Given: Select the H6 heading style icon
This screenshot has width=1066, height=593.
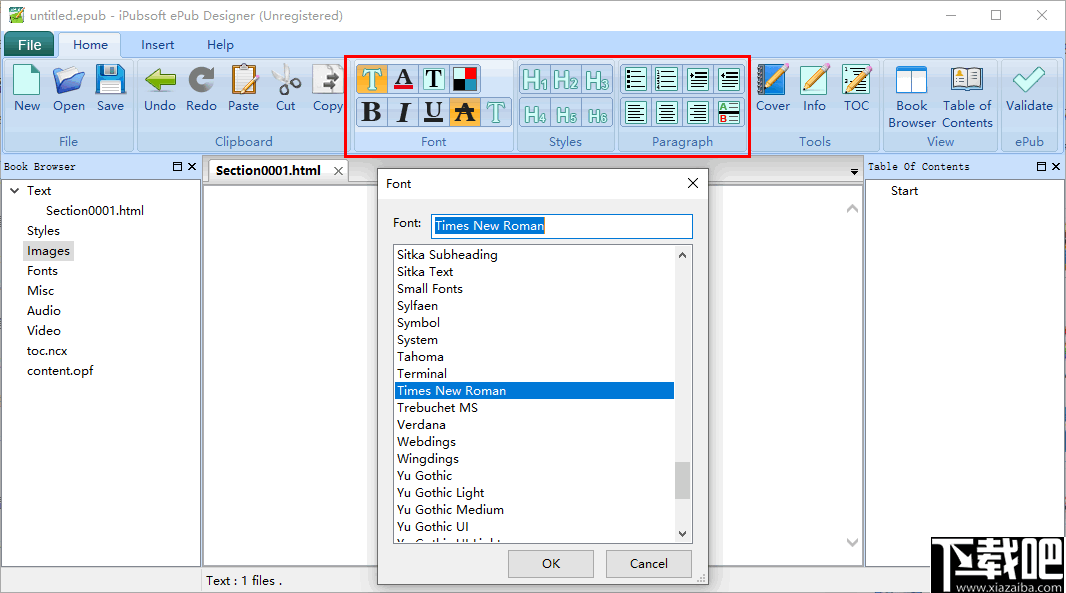Looking at the screenshot, I should pyautogui.click(x=598, y=113).
